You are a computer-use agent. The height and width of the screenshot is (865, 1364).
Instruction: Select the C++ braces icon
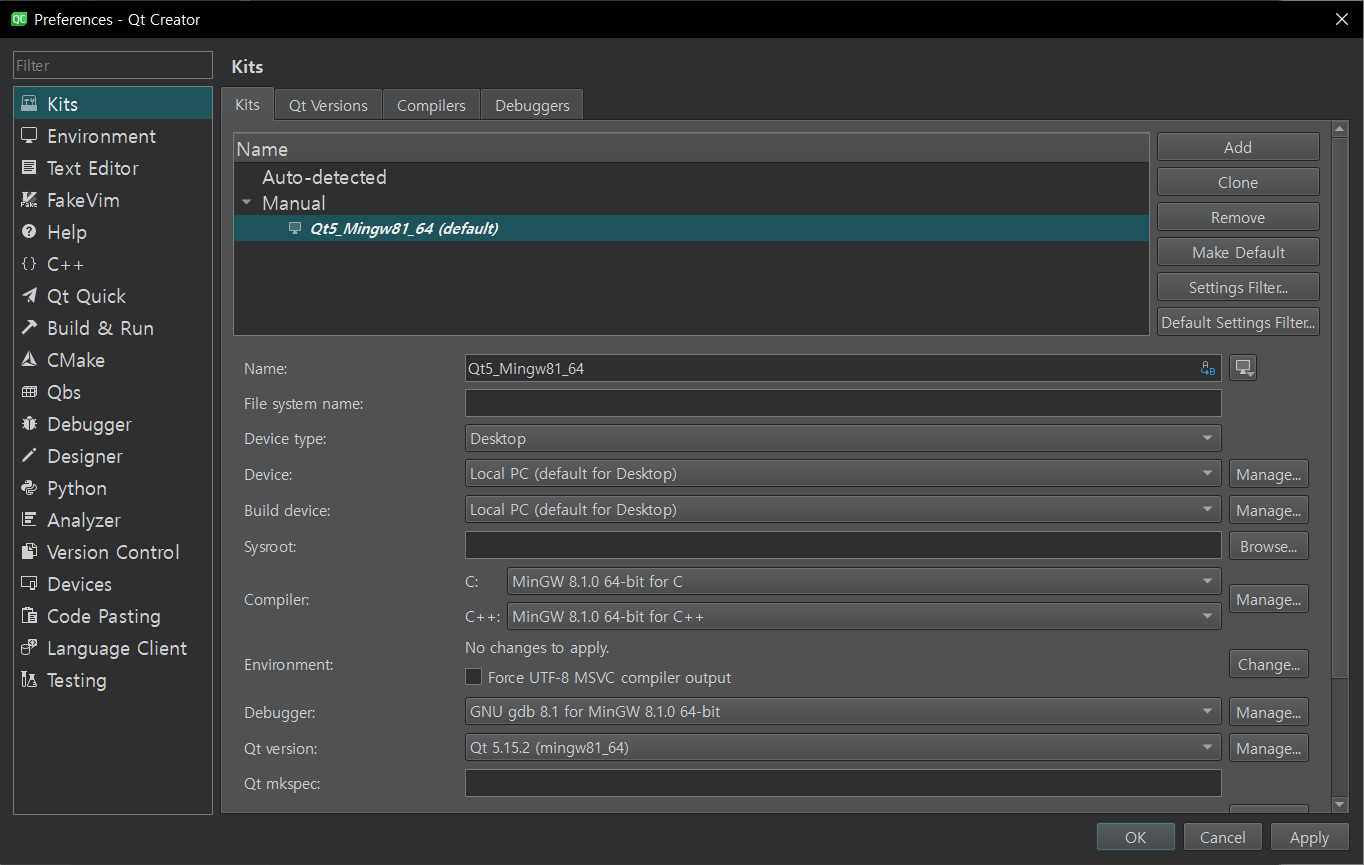click(29, 264)
